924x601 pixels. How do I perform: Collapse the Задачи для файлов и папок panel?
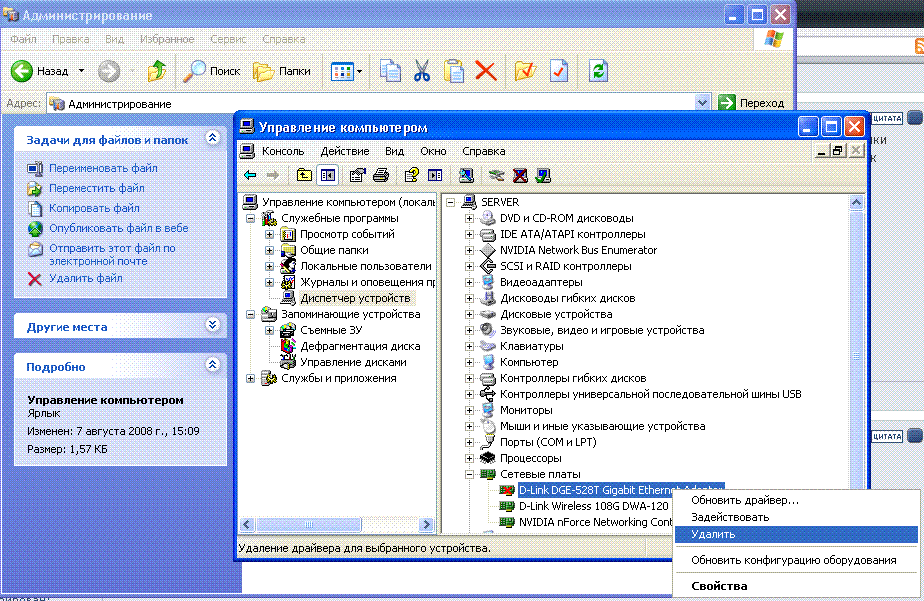pos(213,138)
